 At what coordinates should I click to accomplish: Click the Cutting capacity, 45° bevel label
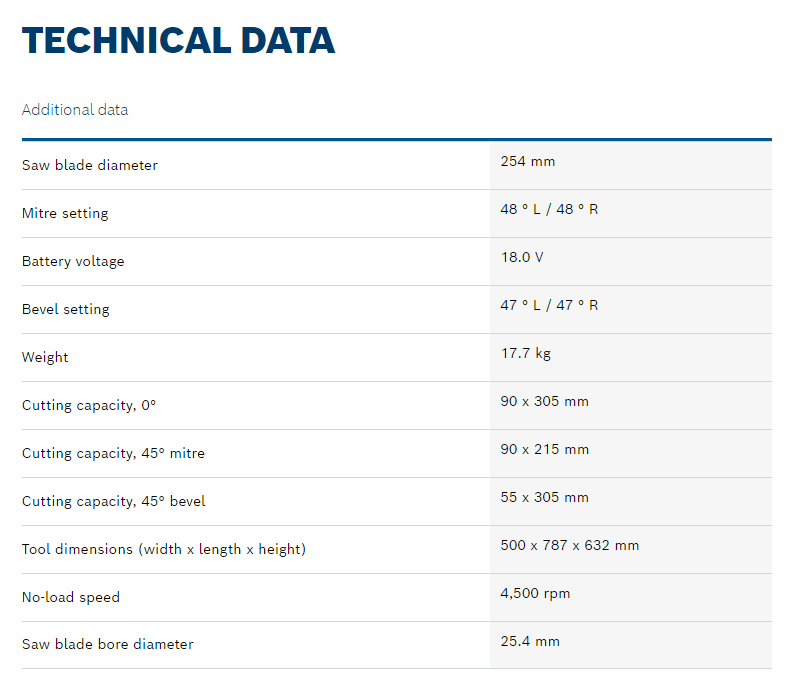coord(114,501)
